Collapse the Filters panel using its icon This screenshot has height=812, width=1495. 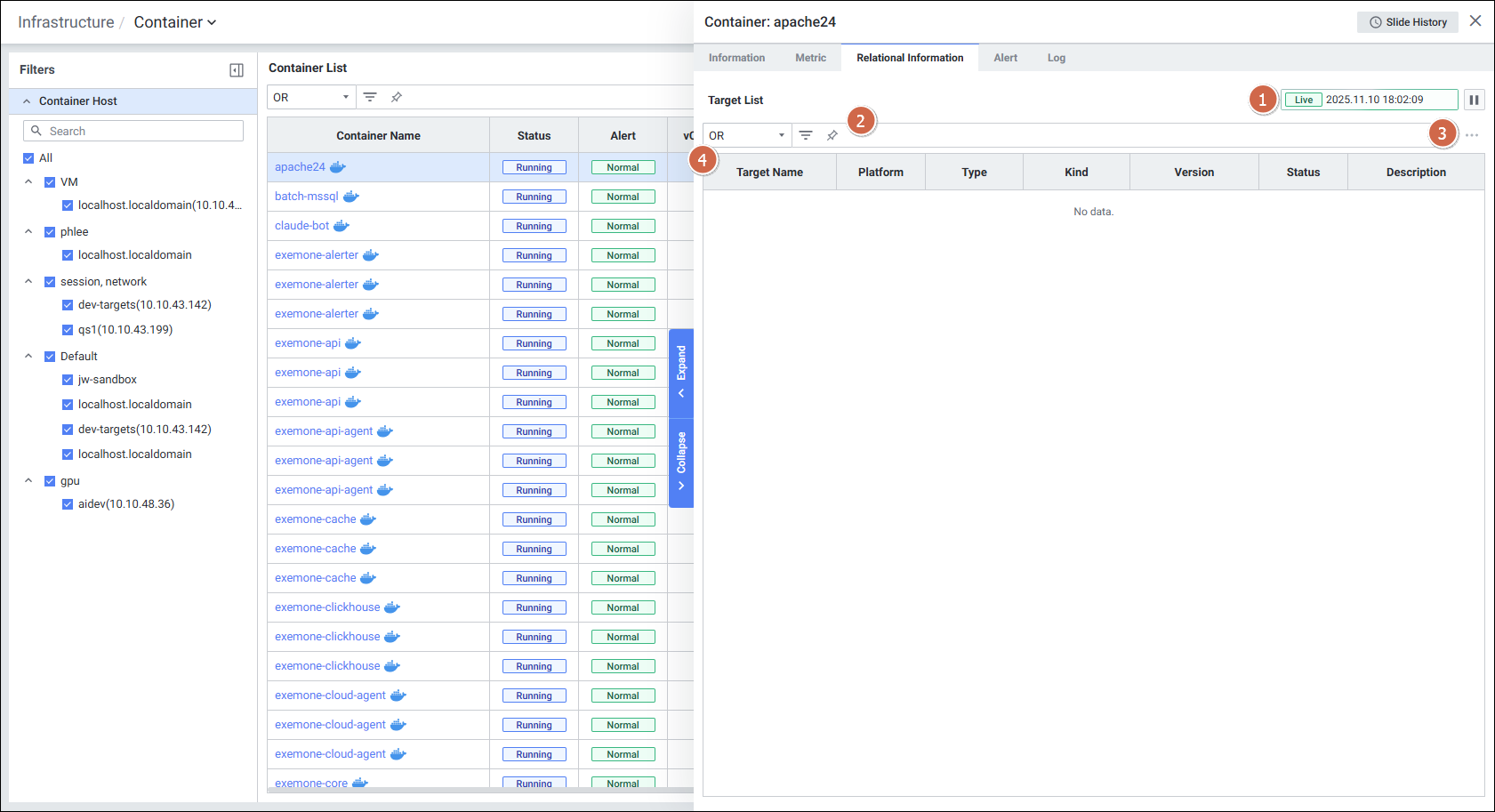237,70
